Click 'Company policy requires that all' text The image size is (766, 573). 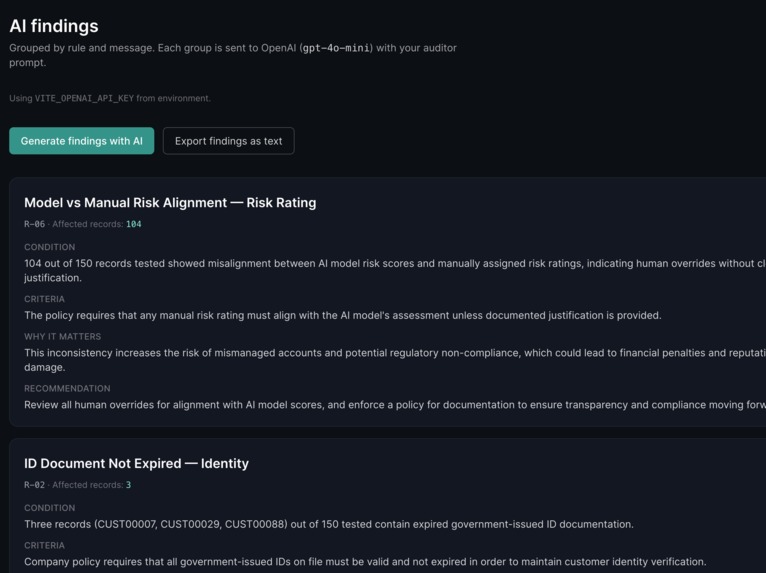pyautogui.click(x=365, y=562)
